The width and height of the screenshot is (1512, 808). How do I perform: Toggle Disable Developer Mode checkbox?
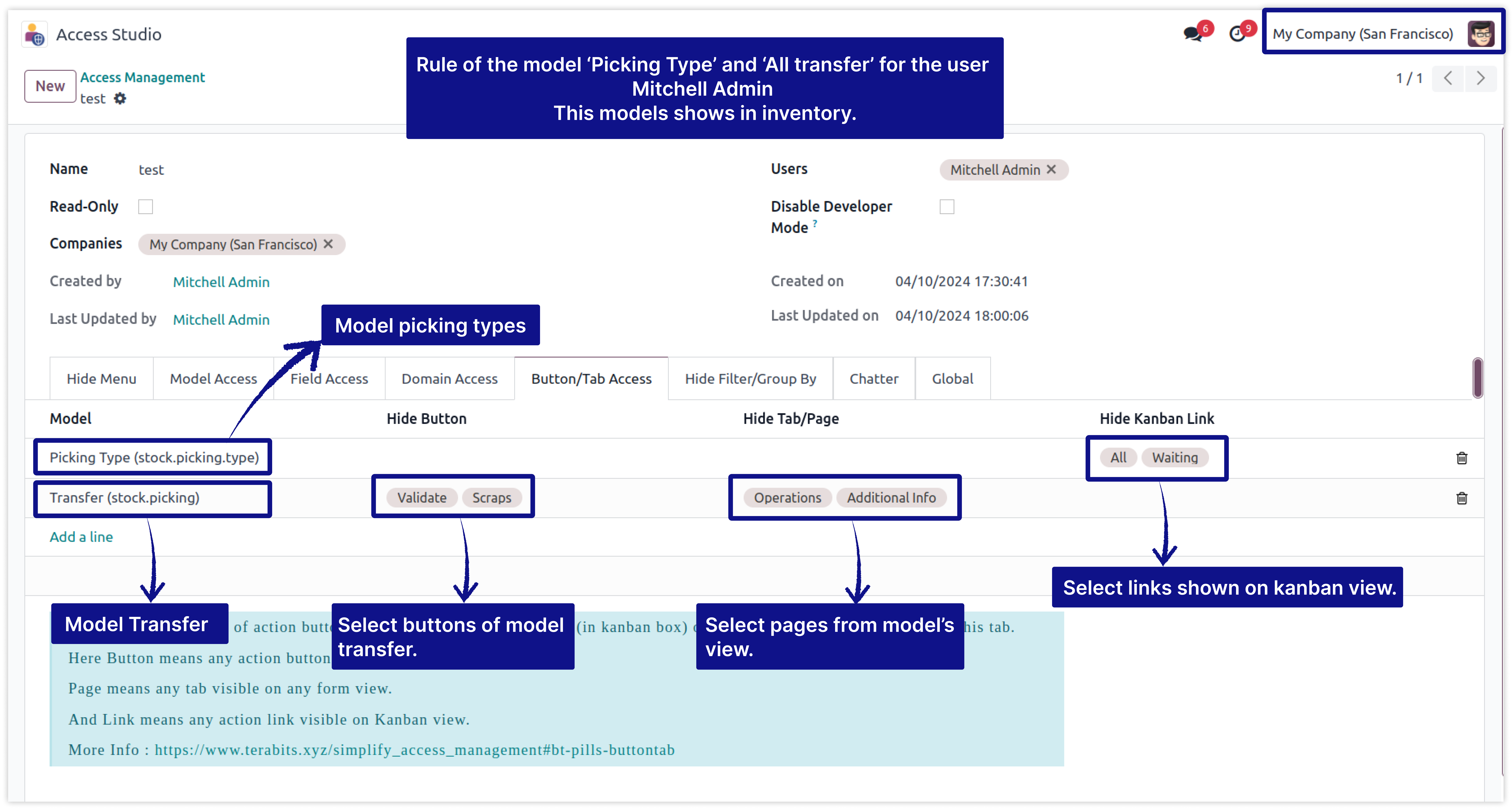coord(947,207)
